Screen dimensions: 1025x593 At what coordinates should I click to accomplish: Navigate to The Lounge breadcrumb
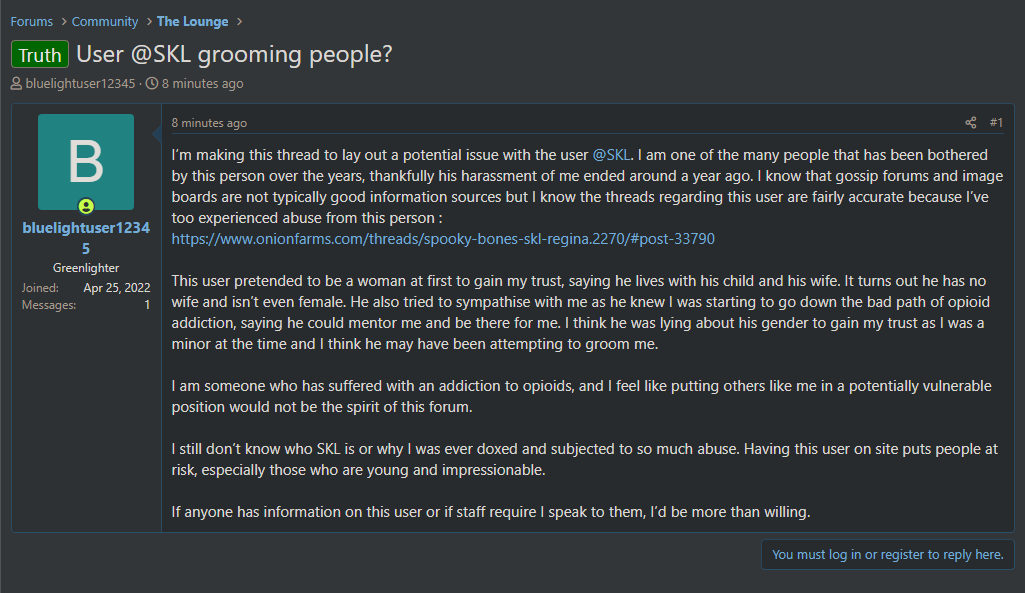(x=192, y=22)
